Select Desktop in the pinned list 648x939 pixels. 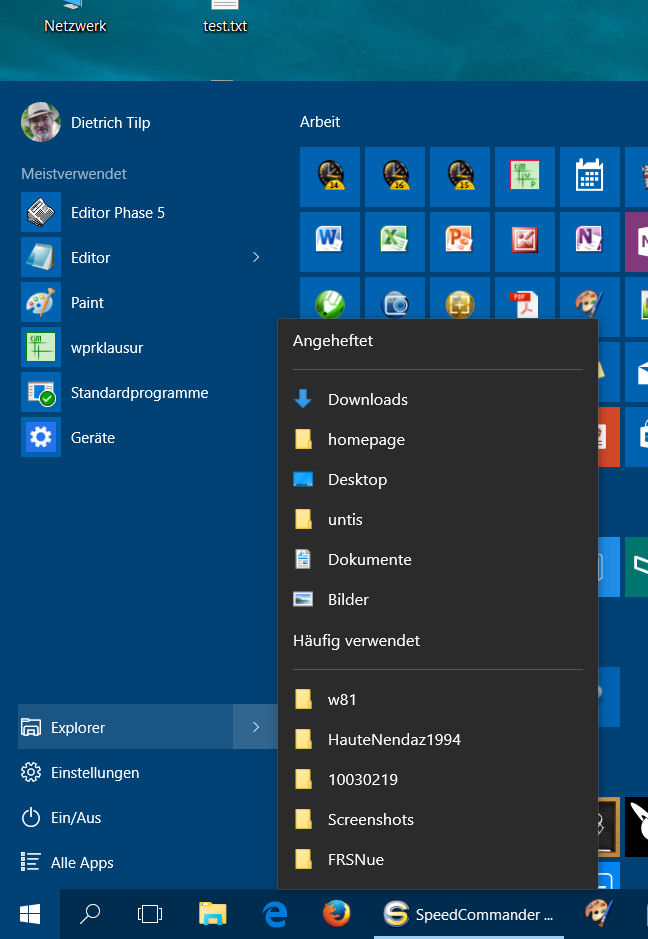point(357,480)
